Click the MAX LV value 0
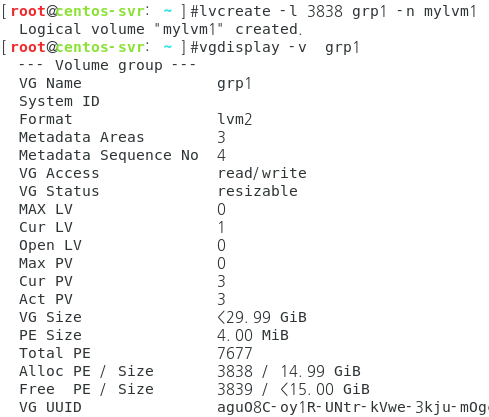Viewport: 489px width, 417px height. [x=221, y=209]
